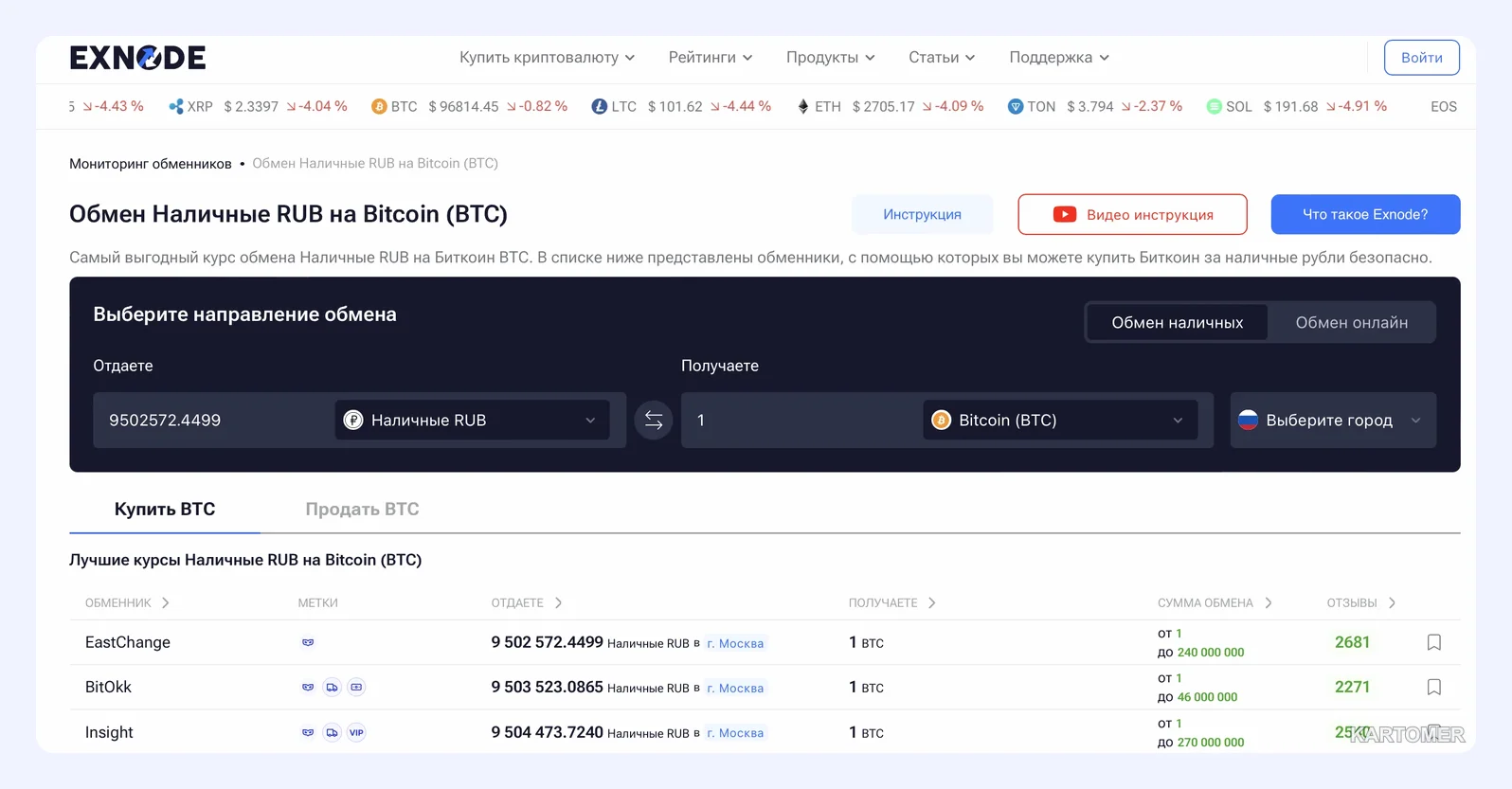Click the LTC ticker coin icon
The image size is (1512, 789).
click(599, 106)
